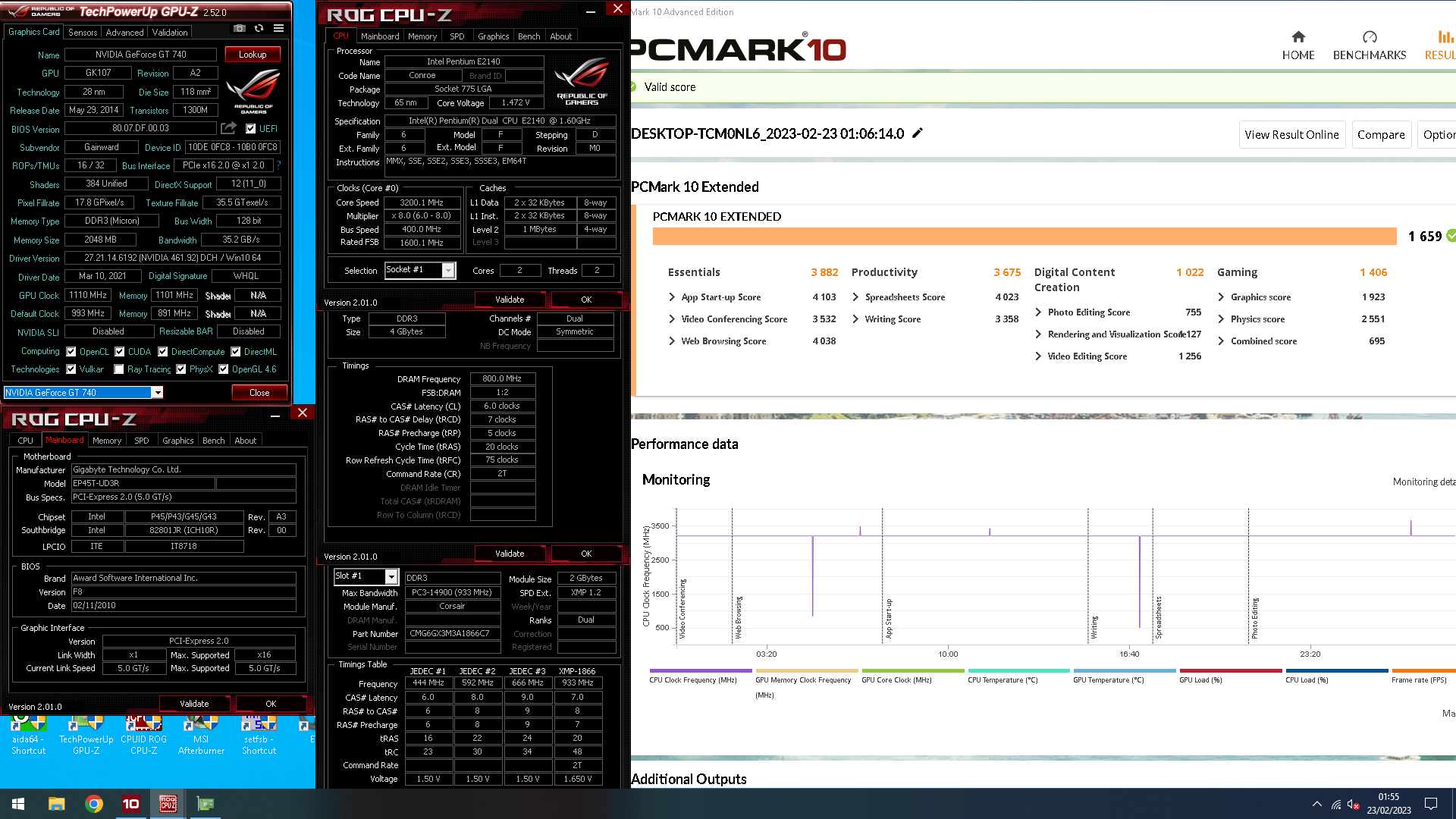Open the GPU-Z hamburger menu
Image resolution: width=1456 pixels, height=819 pixels.
click(279, 29)
